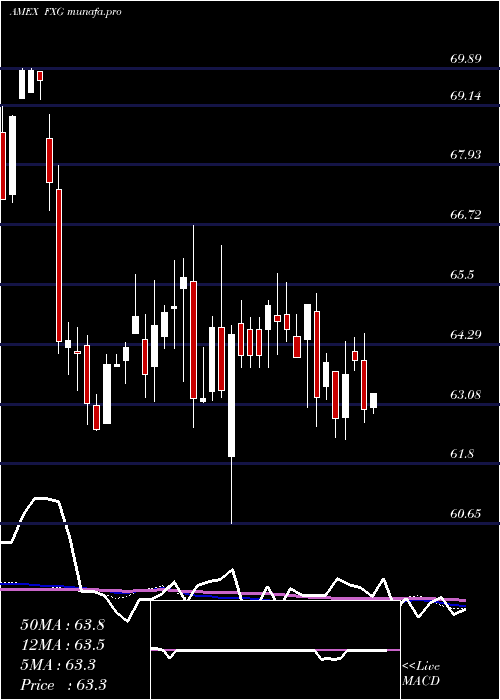Click the 61.8 price level label
The width and height of the screenshot is (500, 700).
(462, 454)
